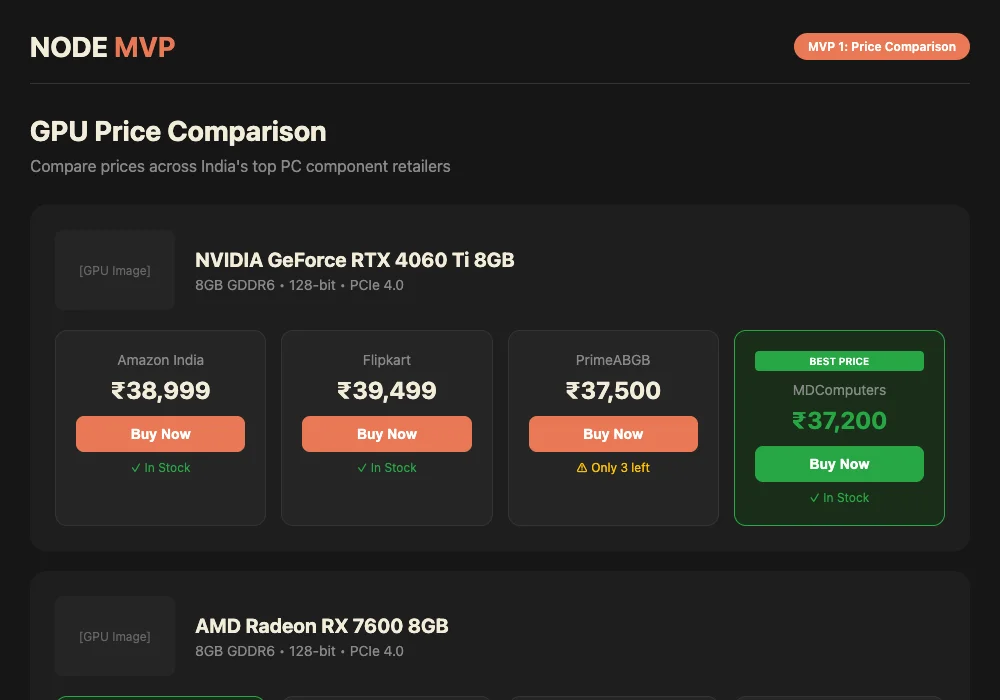1000x700 pixels.
Task: Click the RTX 4060 Ti GPU image placeholder
Action: (115, 270)
